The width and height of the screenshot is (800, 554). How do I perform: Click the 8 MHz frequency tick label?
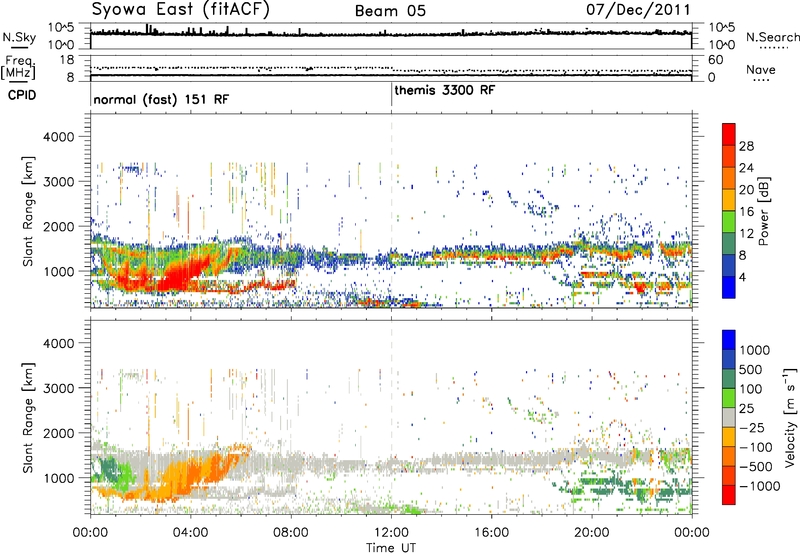(70, 78)
